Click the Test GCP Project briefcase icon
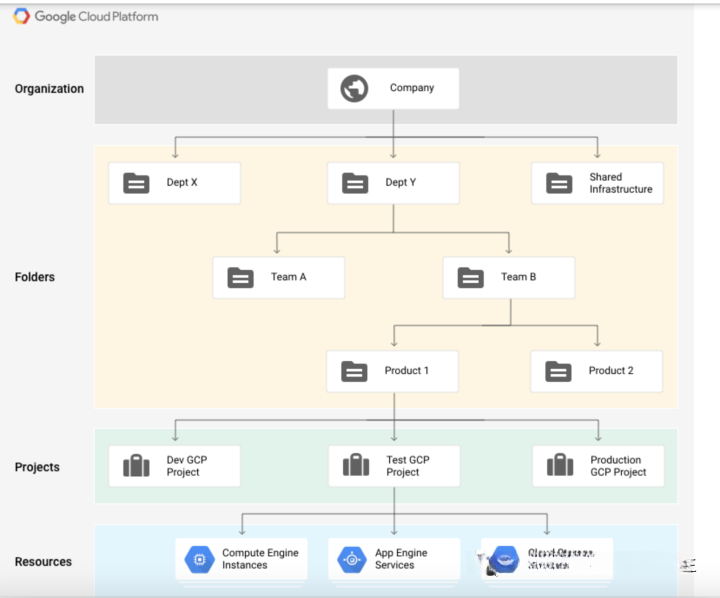The width and height of the screenshot is (720, 598). [x=356, y=464]
